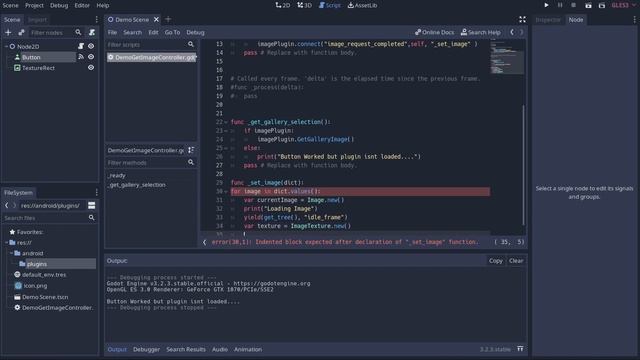This screenshot has height=360, width=640.
Task: Open the AssetLib workspace
Action: pyautogui.click(x=362, y=5)
